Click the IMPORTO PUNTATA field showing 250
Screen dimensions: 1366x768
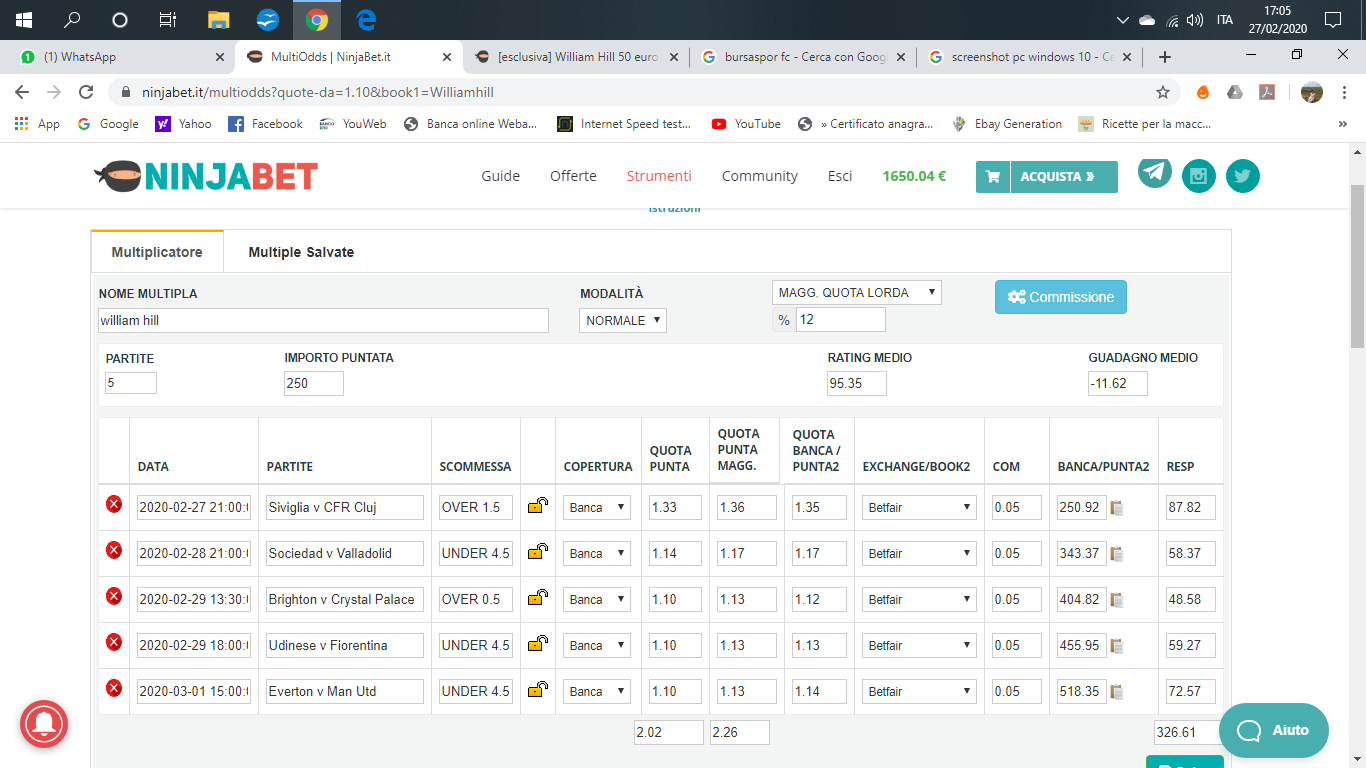click(x=314, y=383)
